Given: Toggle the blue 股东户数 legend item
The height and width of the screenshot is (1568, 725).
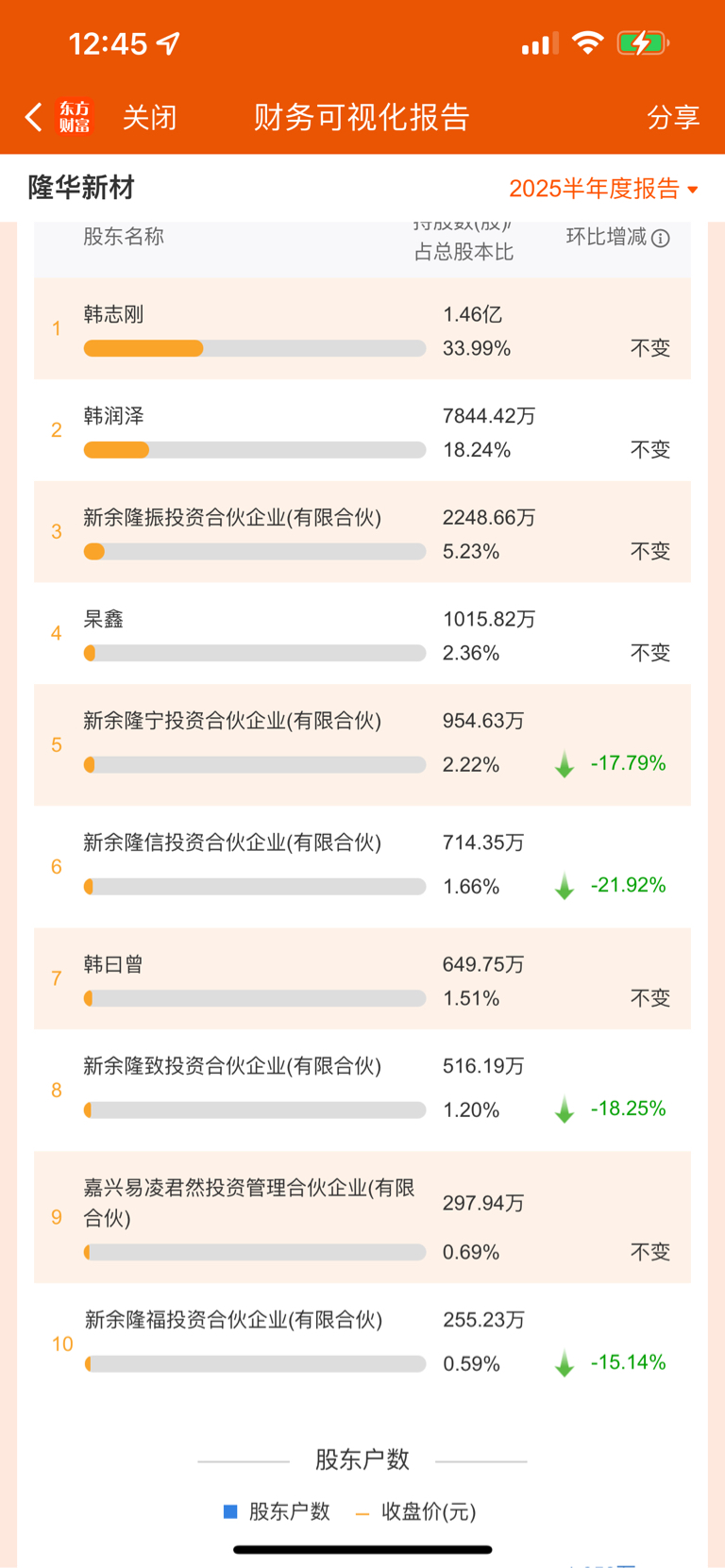Looking at the screenshot, I should click(x=277, y=1511).
